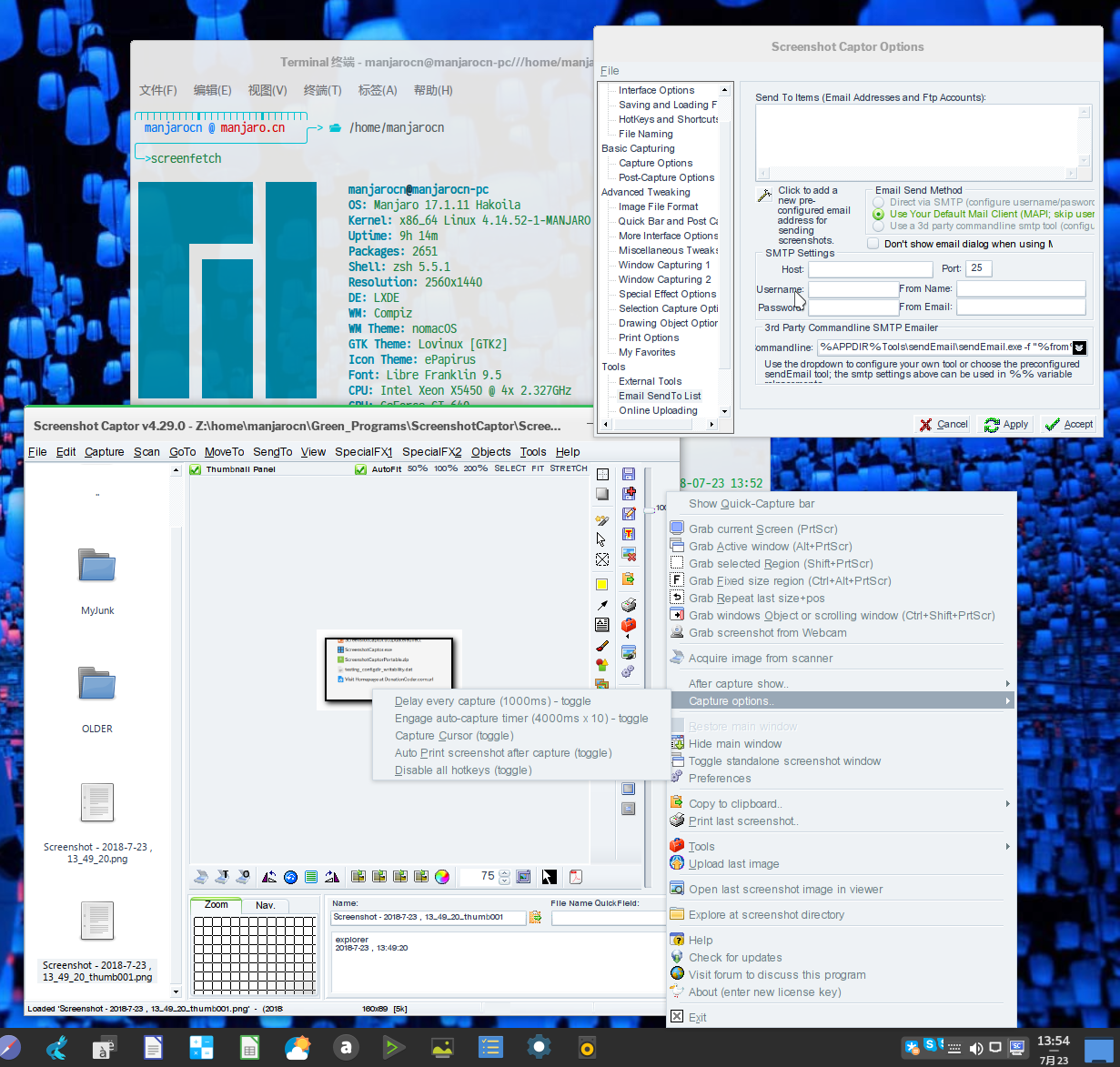Open the weather icon in the taskbar
Viewport: 1120px width, 1067px height.
298,1047
